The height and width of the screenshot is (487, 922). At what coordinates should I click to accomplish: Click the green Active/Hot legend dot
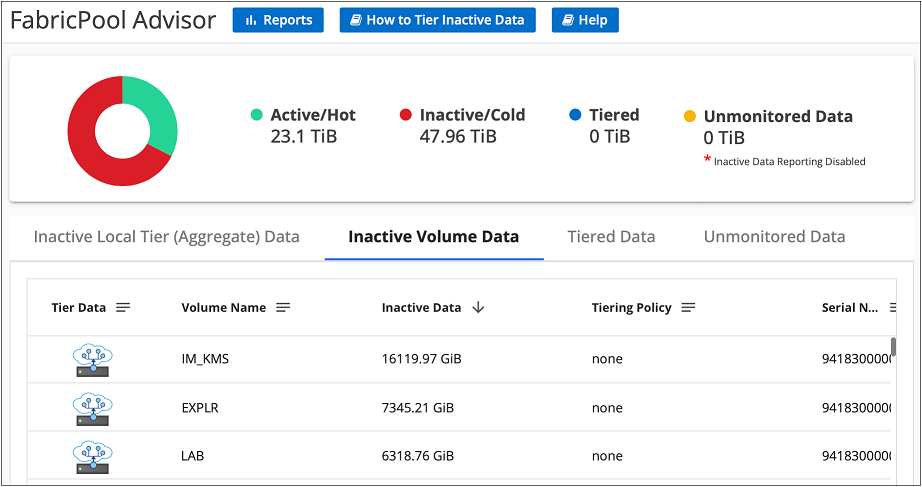click(x=257, y=115)
